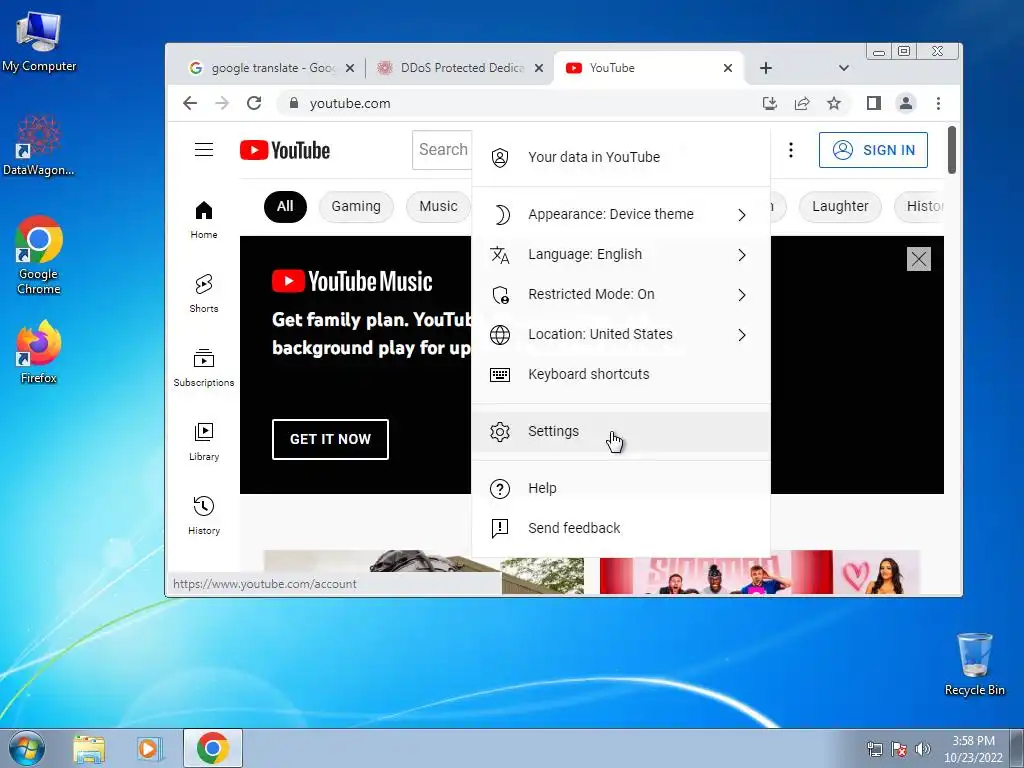Viewport: 1024px width, 768px height.
Task: Open the Chrome profile avatar
Action: point(906,103)
